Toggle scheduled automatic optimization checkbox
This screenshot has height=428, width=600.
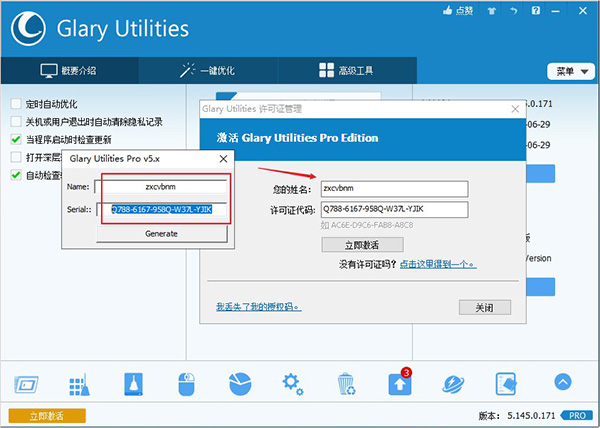click(x=16, y=104)
